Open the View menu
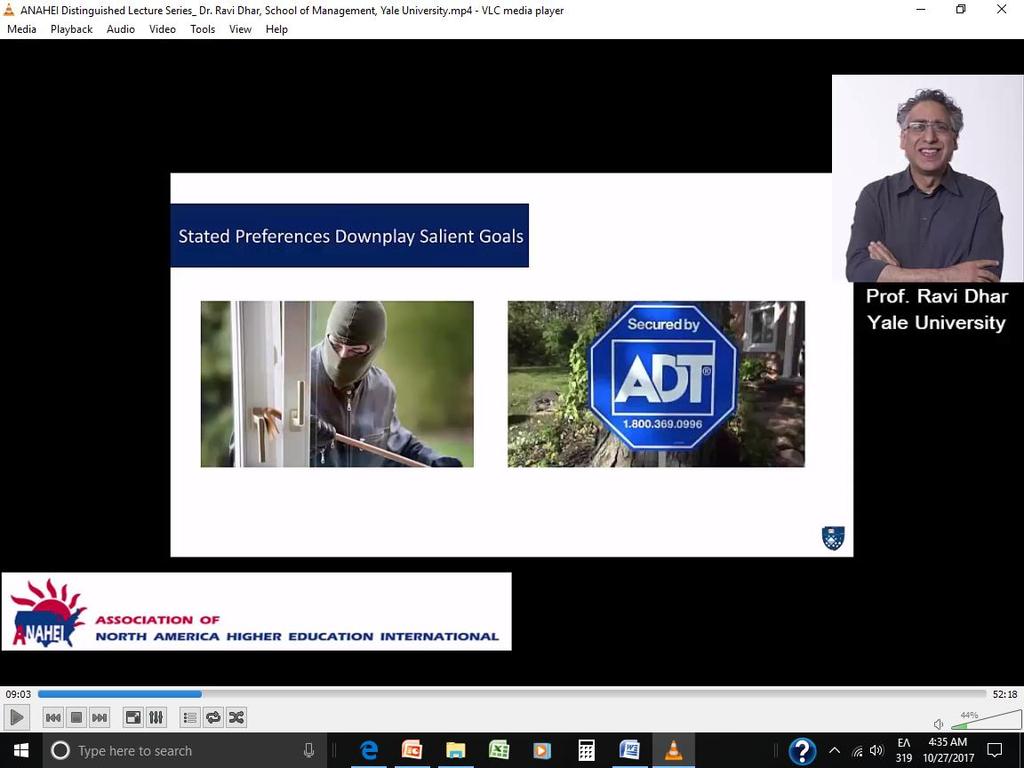 click(x=240, y=29)
